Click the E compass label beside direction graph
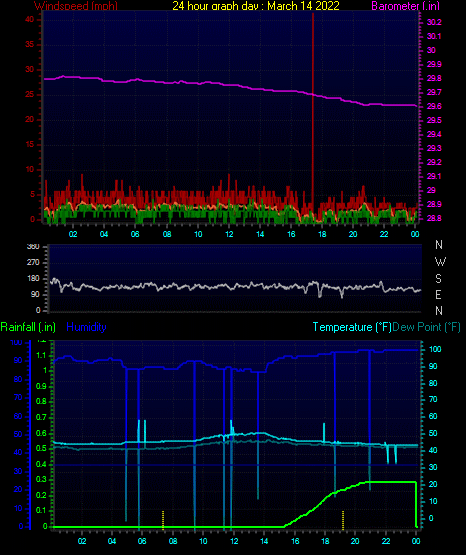This screenshot has height=555, width=466. click(438, 294)
